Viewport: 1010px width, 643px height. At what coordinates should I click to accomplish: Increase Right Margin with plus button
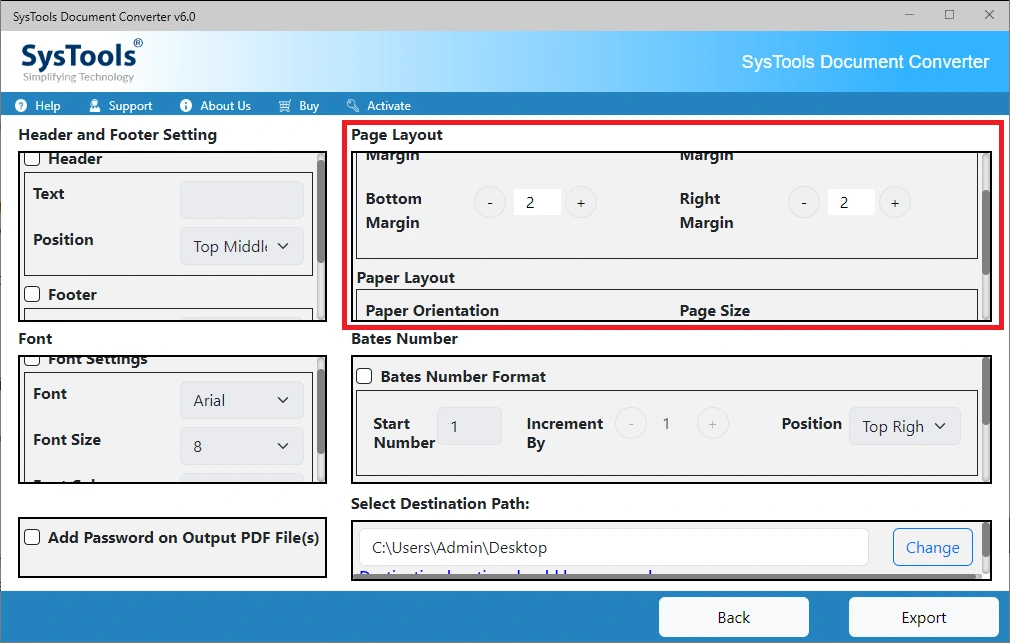pyautogui.click(x=895, y=203)
